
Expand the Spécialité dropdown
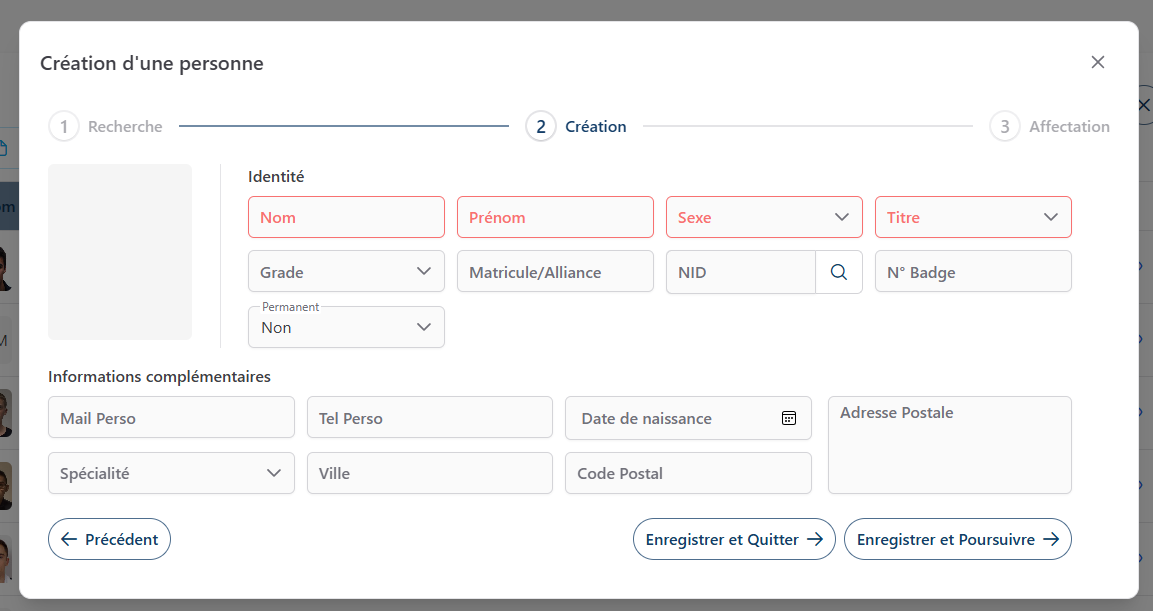171,473
